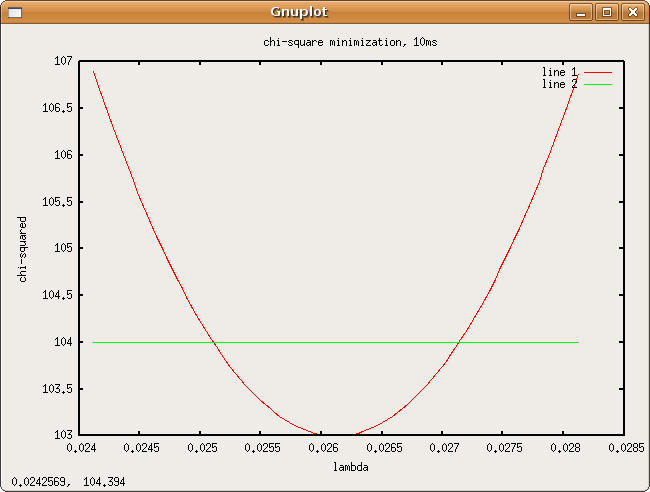Click the 104 y-axis tick label
Screen dimensions: 650x492
coord(61,342)
